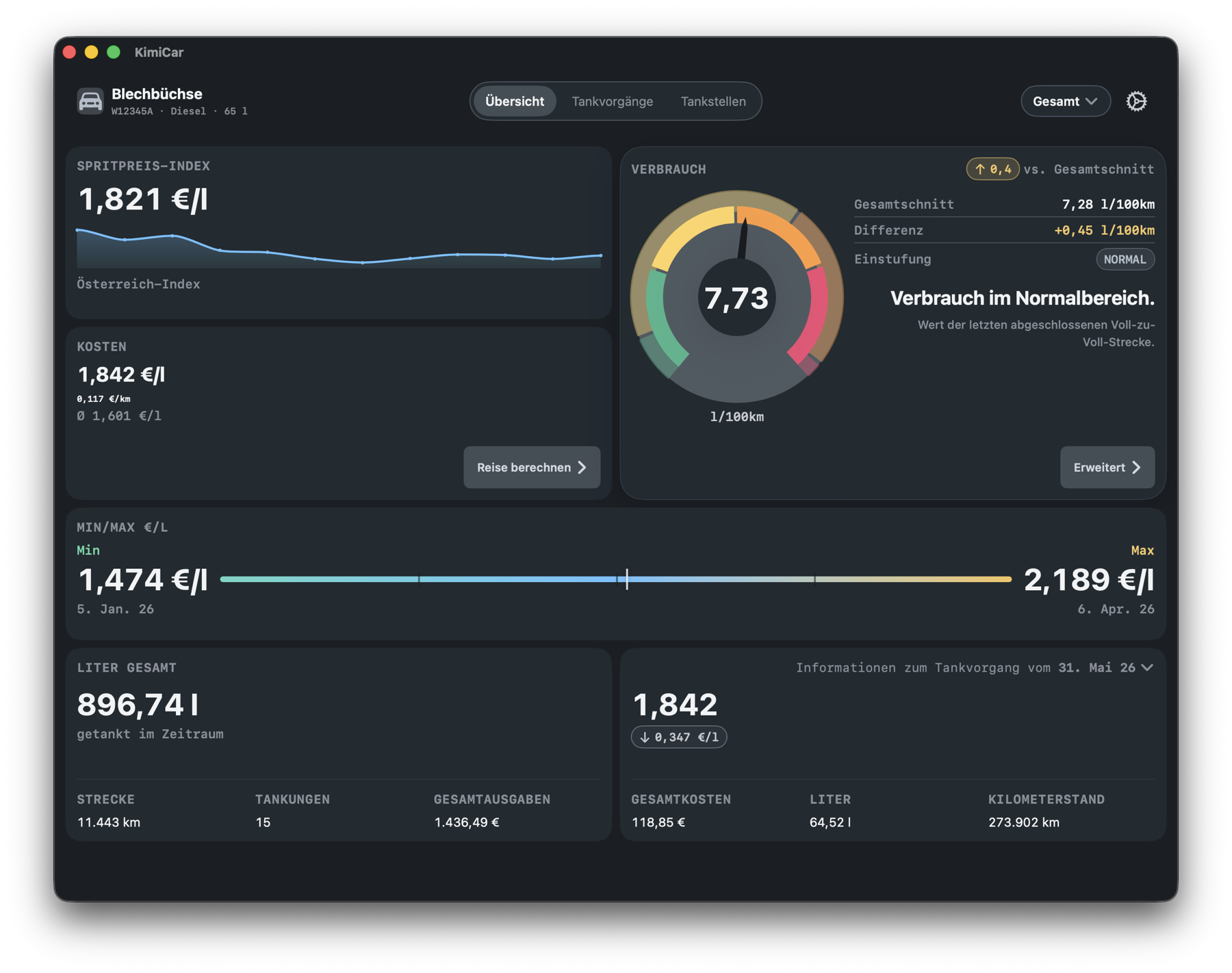Click the Blechbüchse vehicle name
The width and height of the screenshot is (1232, 973).
click(x=157, y=94)
